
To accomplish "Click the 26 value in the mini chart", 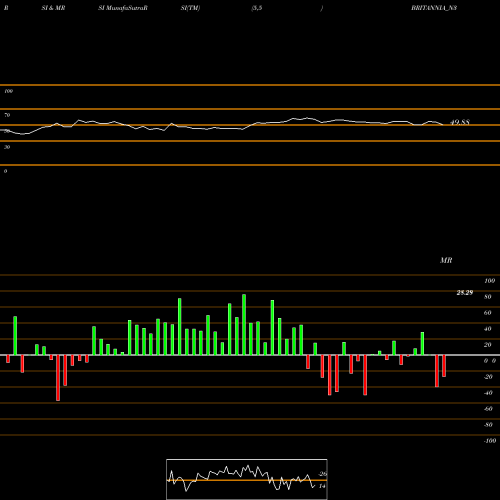I will tap(323, 474).
